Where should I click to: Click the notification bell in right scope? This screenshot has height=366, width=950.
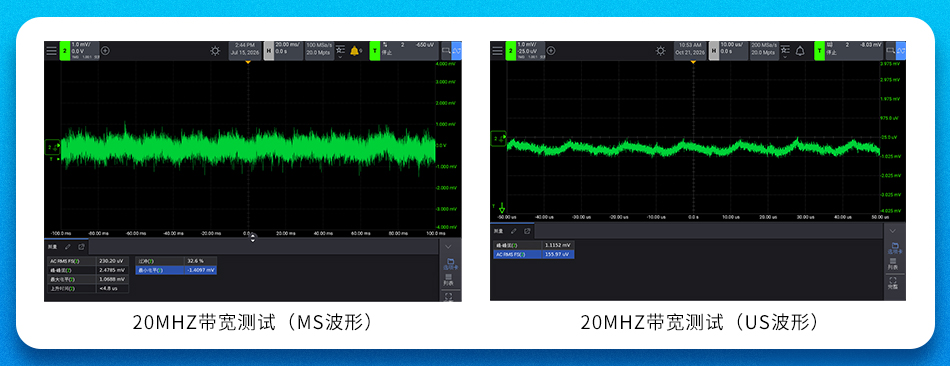800,51
